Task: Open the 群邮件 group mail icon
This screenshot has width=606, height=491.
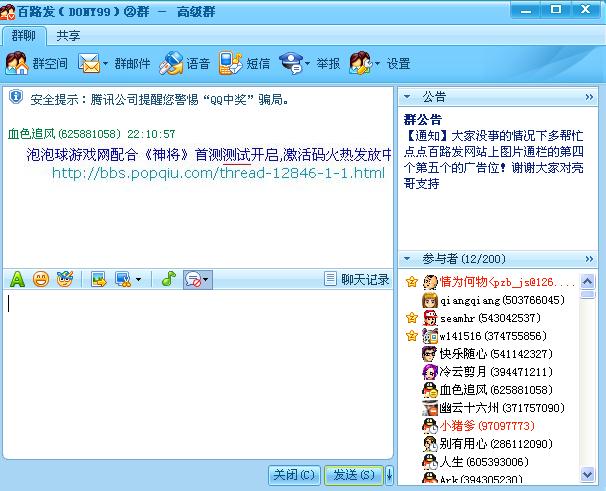Action: (89, 63)
